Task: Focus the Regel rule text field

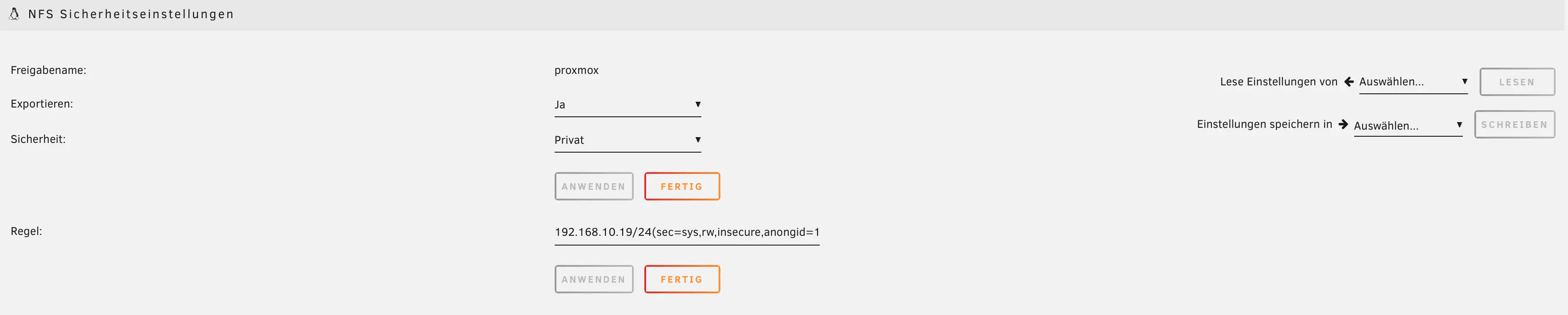Action: point(687,232)
